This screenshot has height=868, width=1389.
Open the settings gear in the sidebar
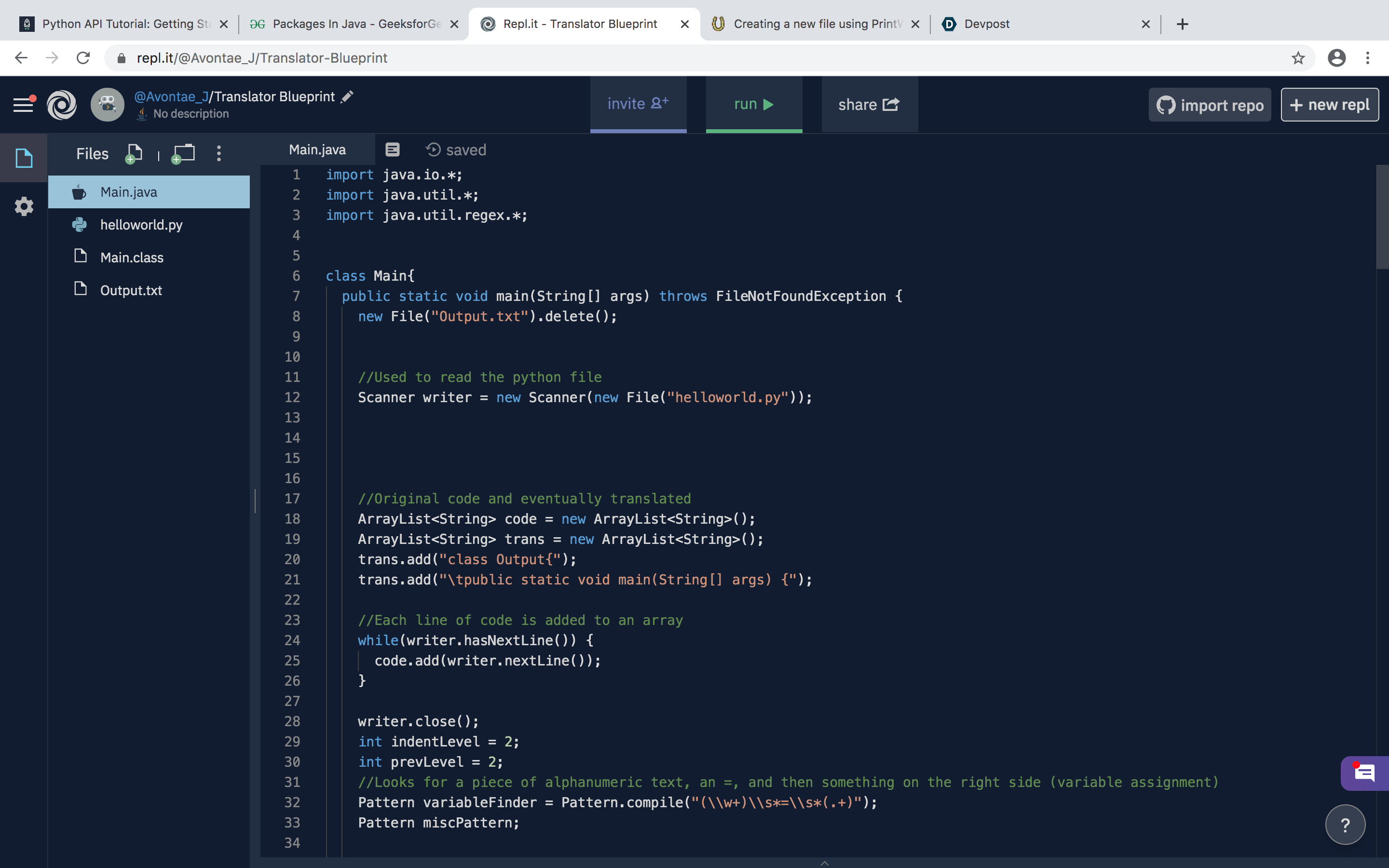pyautogui.click(x=24, y=206)
